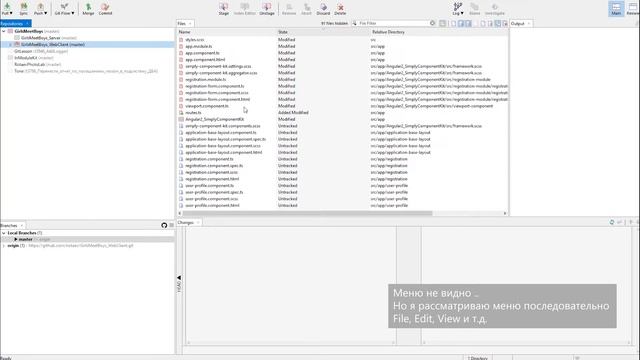Open the Log dropdown arrow
640x360 pixels.
coord(462,13)
